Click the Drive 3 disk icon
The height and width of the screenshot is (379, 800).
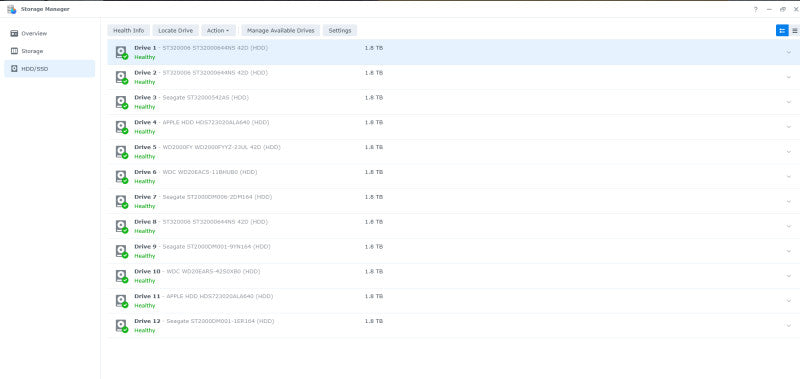(121, 103)
